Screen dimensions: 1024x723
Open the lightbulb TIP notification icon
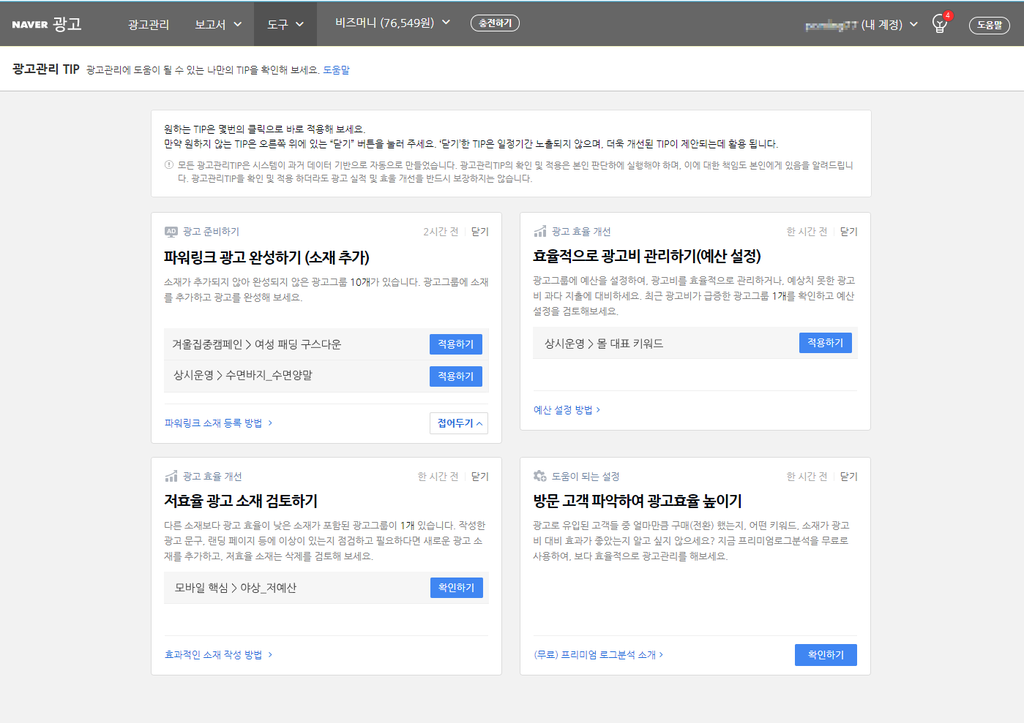point(940,24)
